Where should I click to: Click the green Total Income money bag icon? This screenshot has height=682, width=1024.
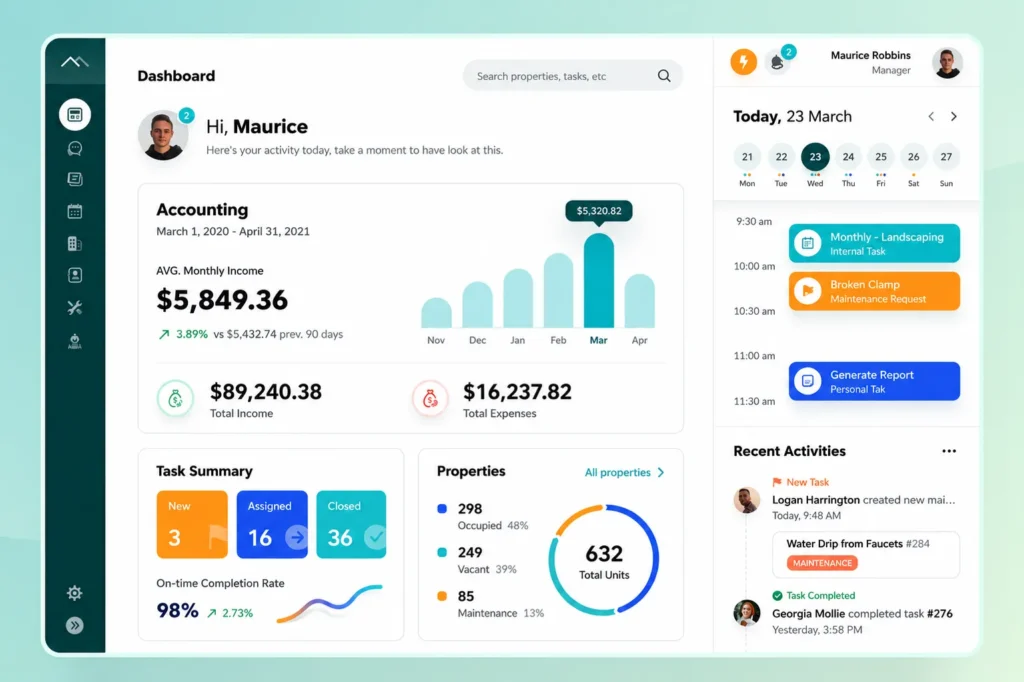click(175, 398)
